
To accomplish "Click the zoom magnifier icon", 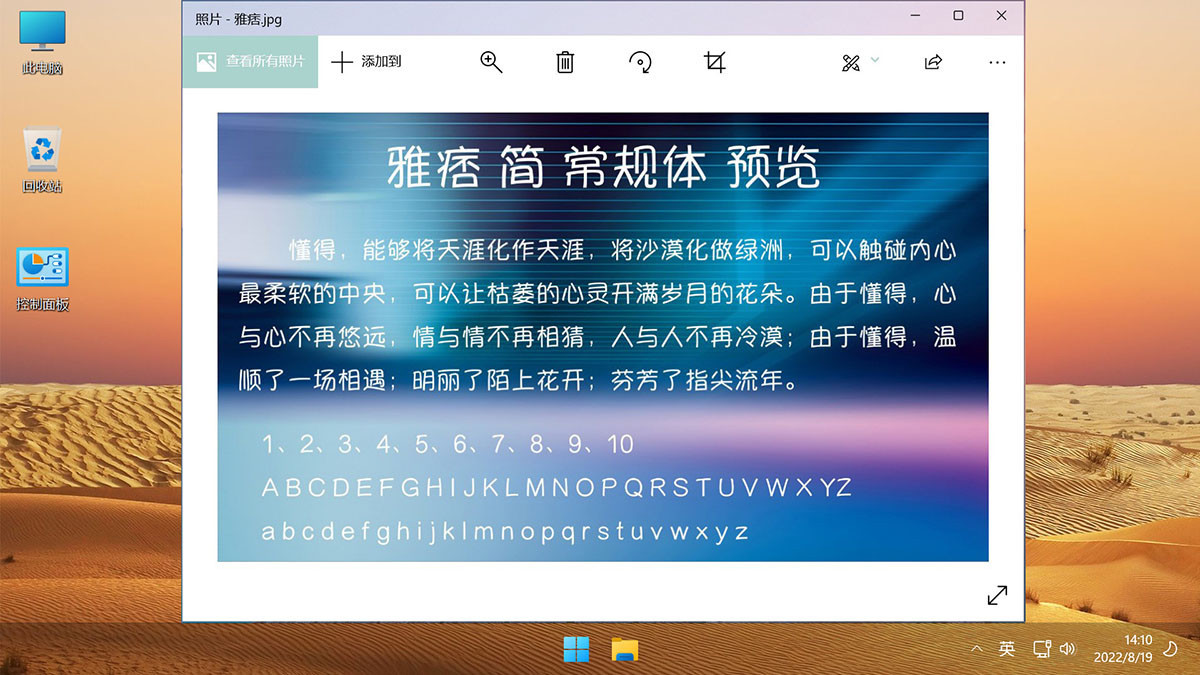I will point(491,62).
